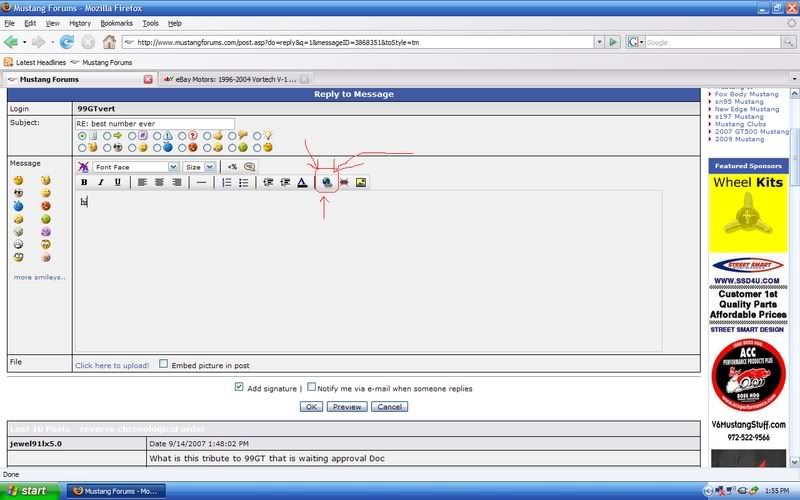This screenshot has width=800, height=500.
Task: Open the list all tabs dropdown
Action: [x=794, y=79]
